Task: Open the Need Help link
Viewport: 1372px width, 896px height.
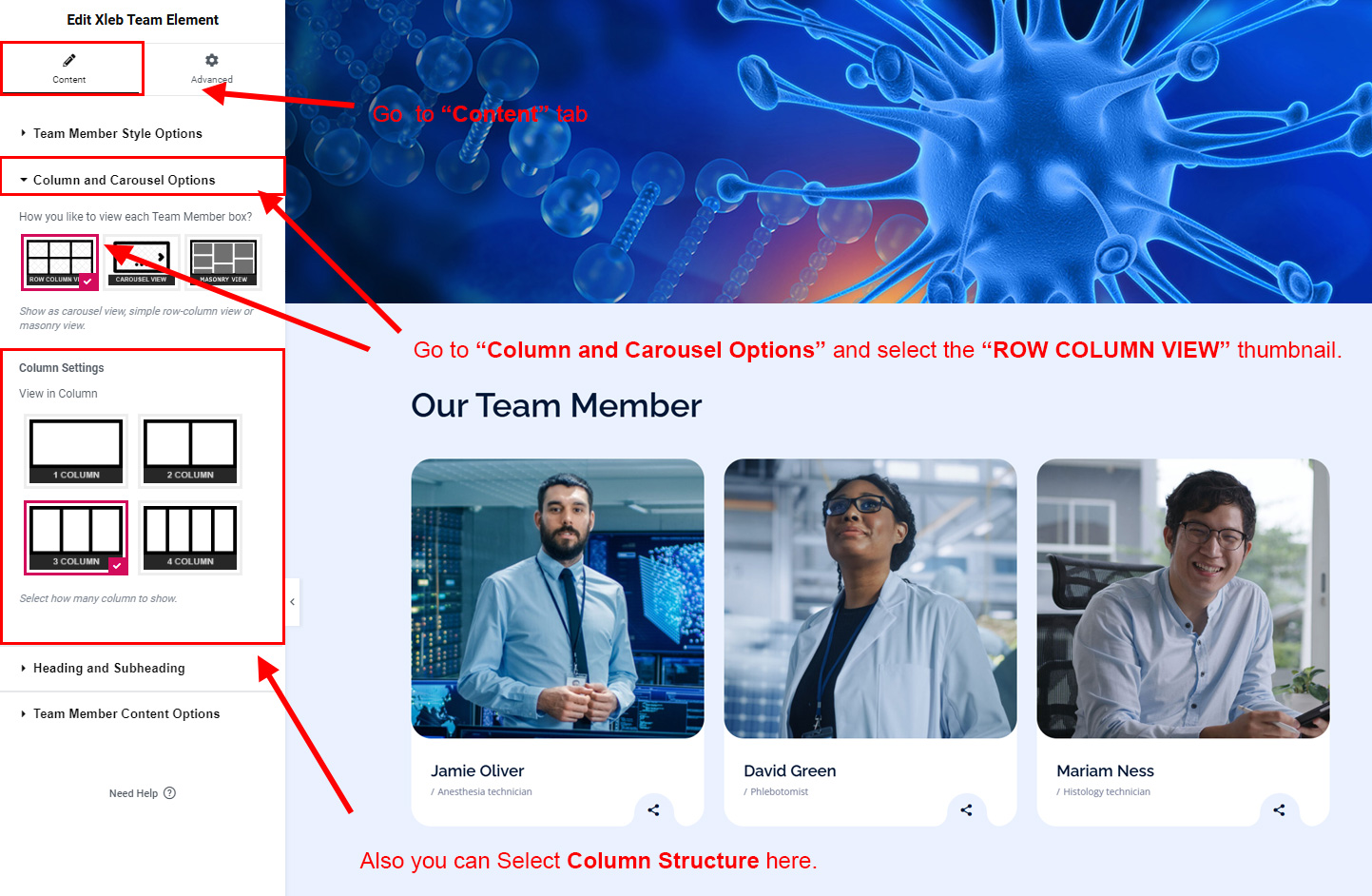Action: (133, 793)
